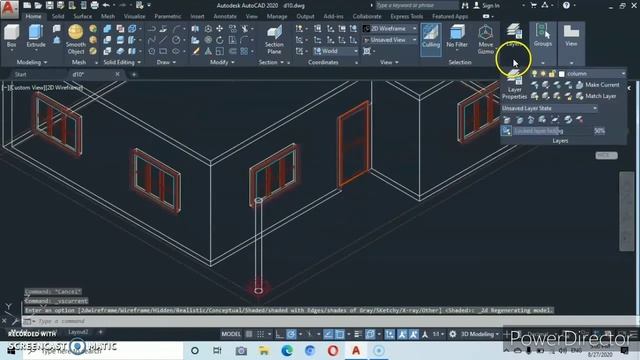Click the Rectangle tool in Draw panel

point(163,51)
